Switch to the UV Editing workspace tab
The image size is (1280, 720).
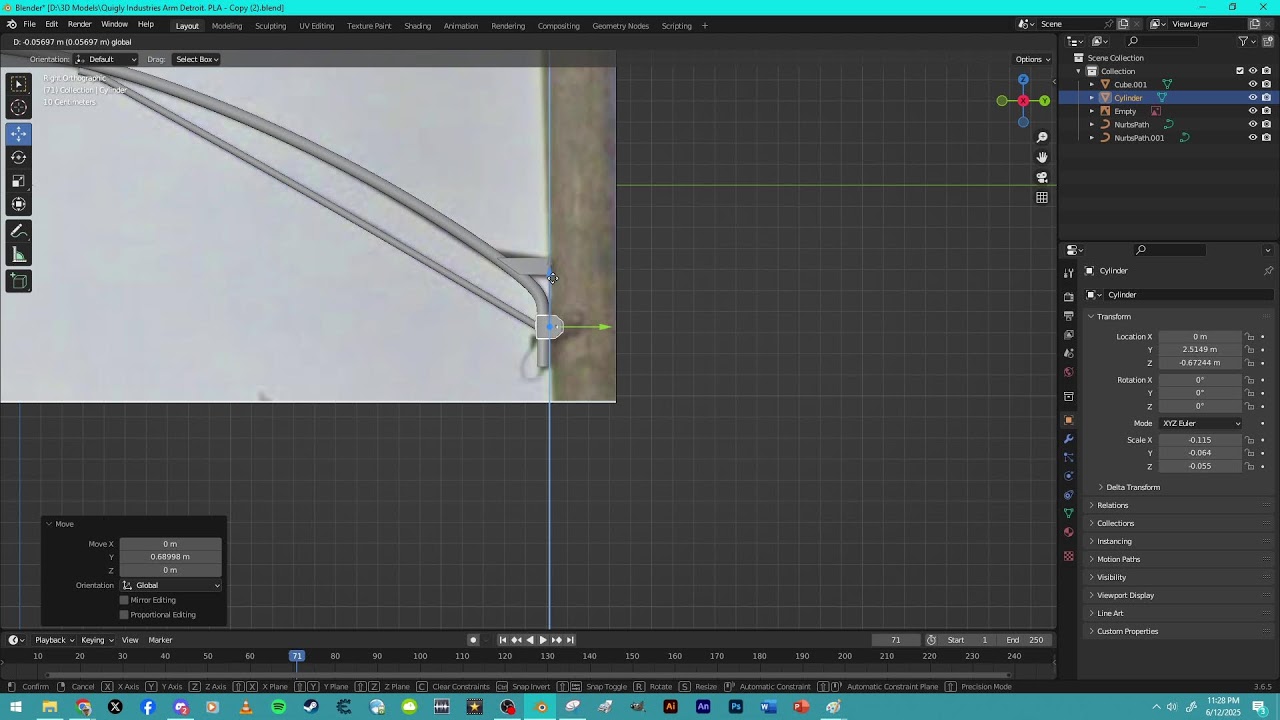click(x=316, y=25)
